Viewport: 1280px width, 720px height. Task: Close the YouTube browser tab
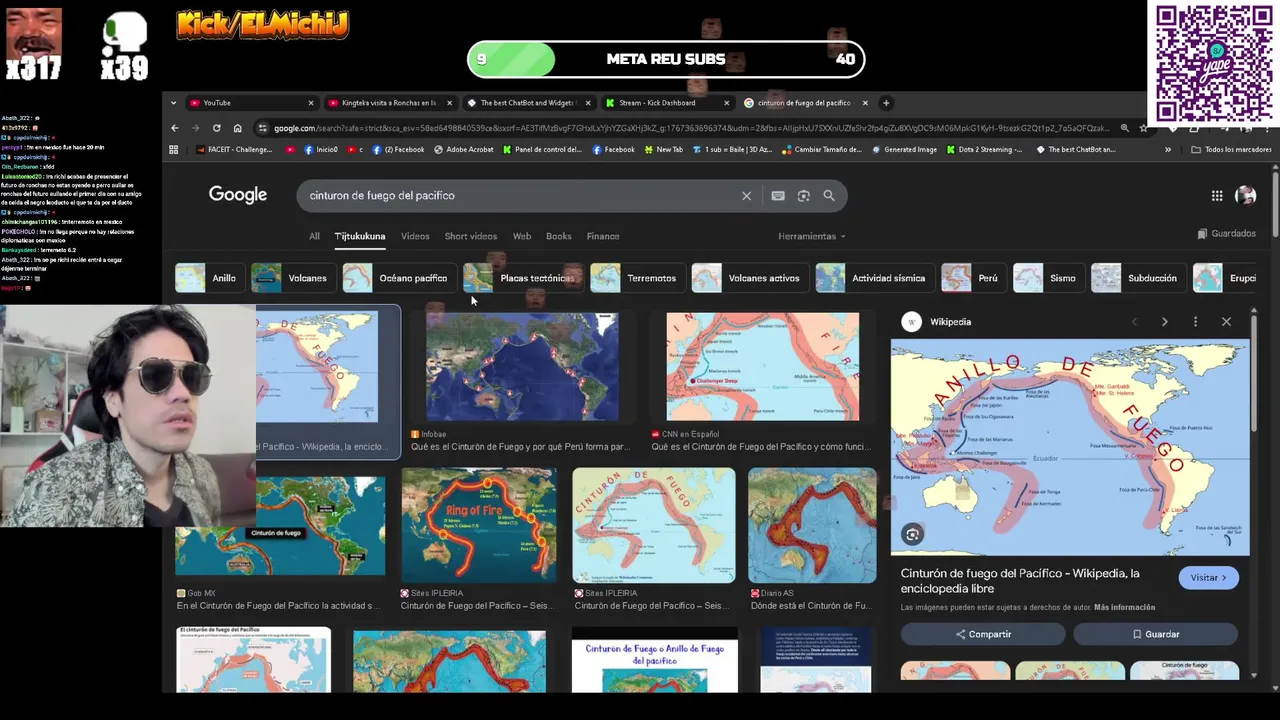tap(310, 103)
